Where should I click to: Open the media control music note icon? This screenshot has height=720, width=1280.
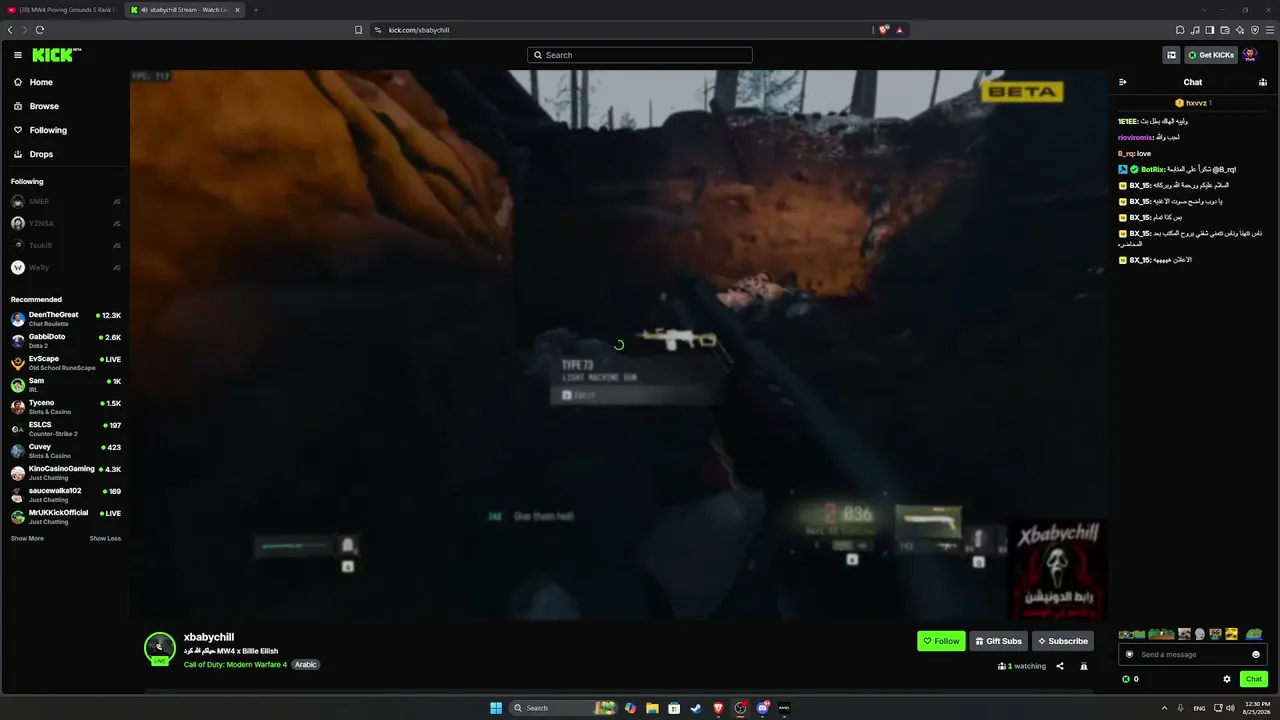click(x=1195, y=30)
